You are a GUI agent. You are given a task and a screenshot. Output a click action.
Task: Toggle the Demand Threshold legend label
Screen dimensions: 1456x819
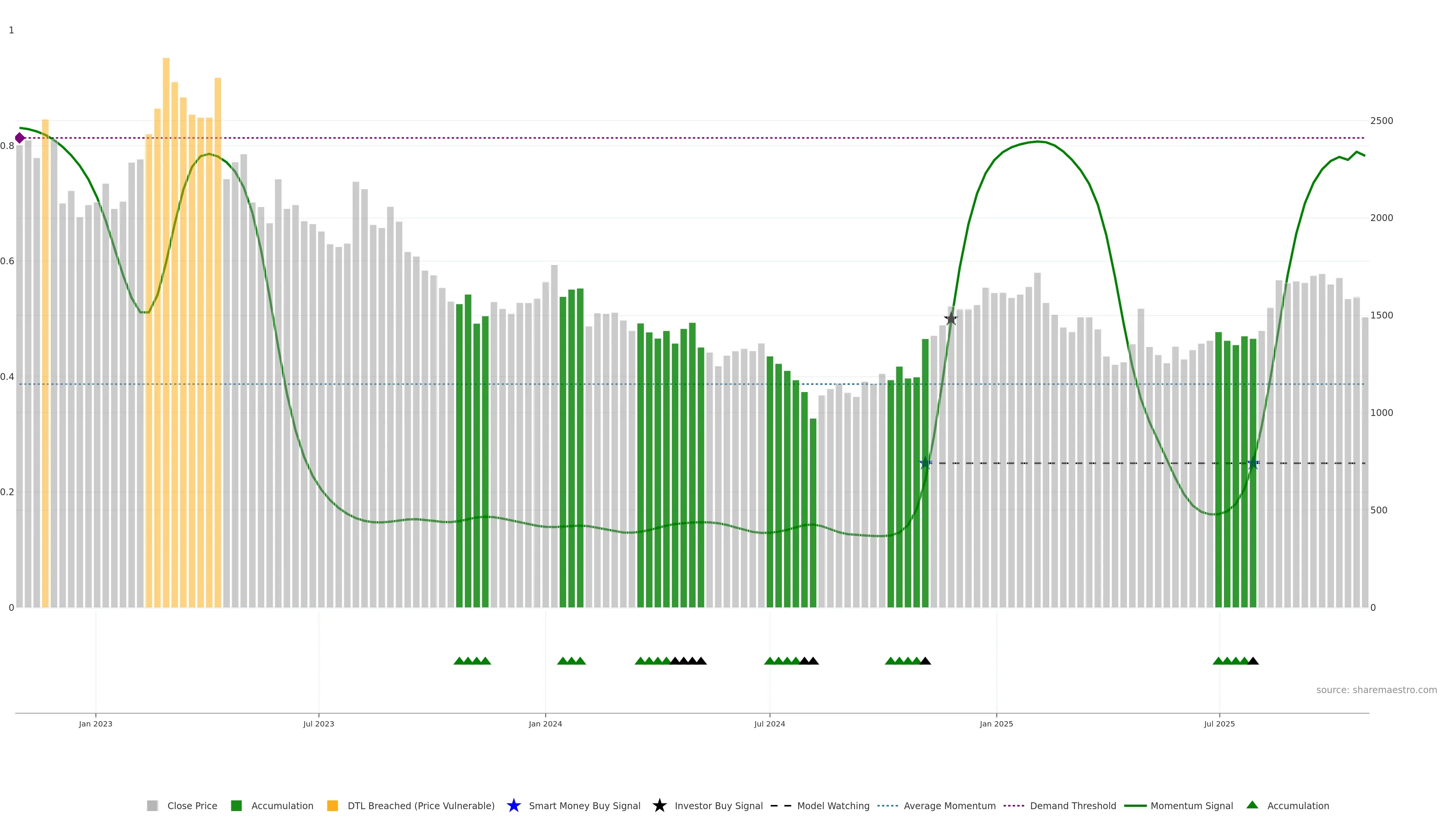pyautogui.click(x=1073, y=805)
